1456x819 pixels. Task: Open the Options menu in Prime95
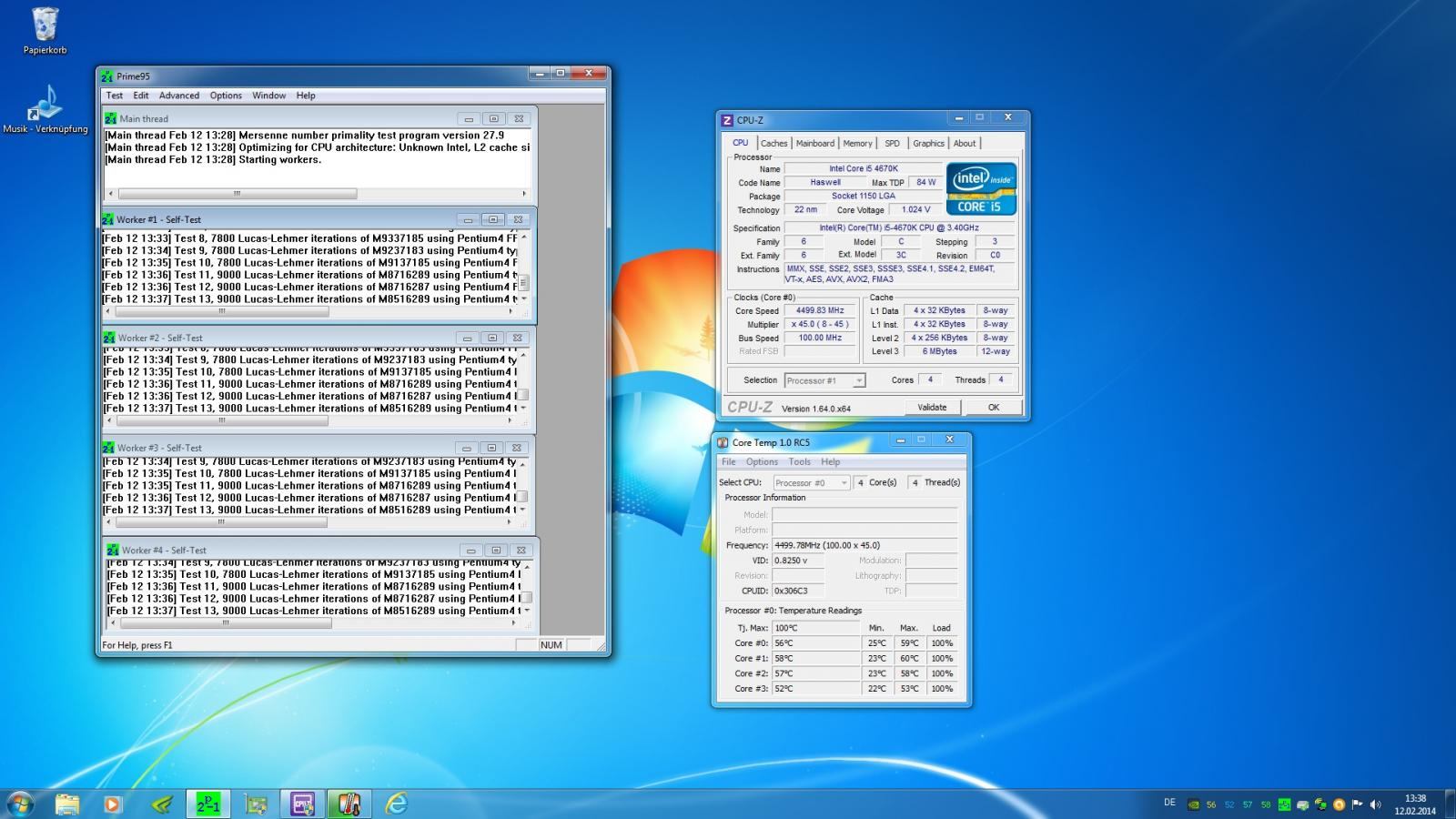[226, 95]
